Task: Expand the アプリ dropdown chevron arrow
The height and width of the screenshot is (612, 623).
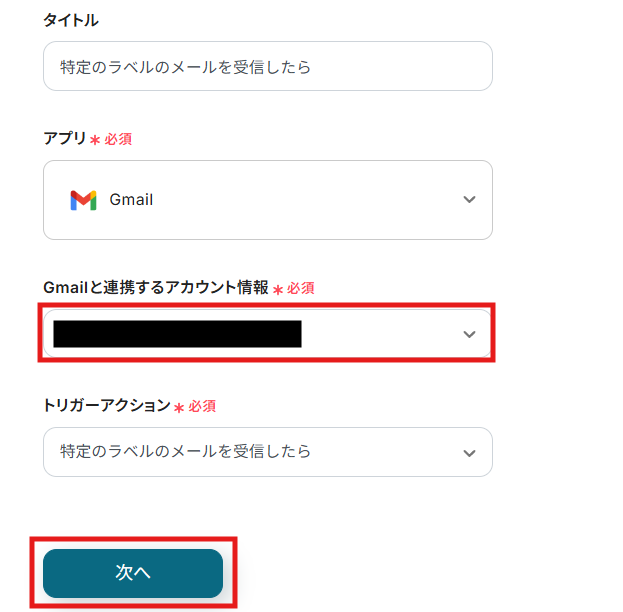Action: [x=469, y=200]
